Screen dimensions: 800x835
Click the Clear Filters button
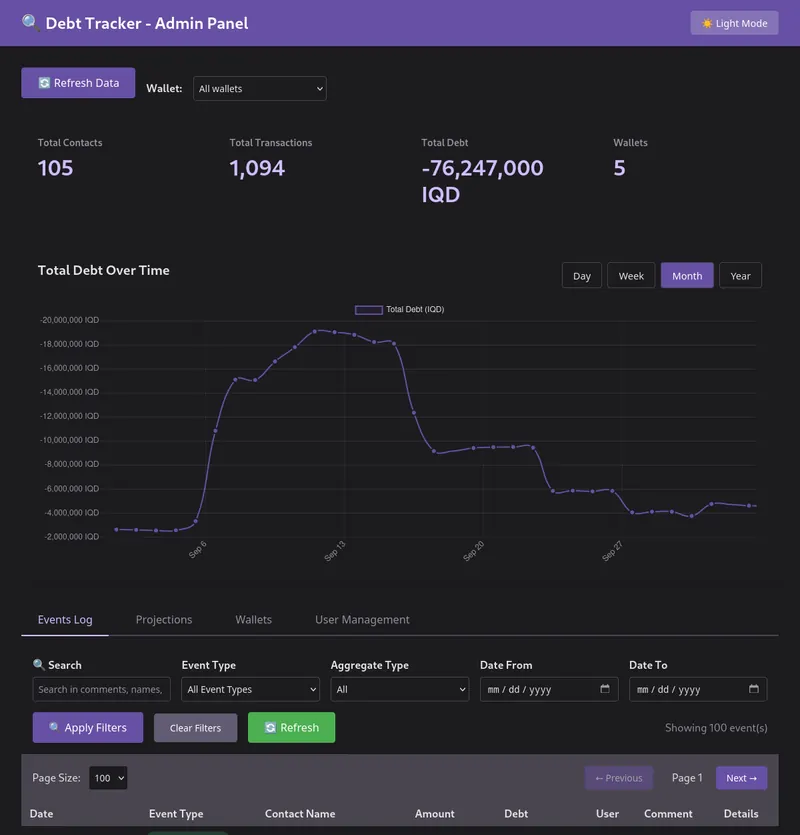(195, 728)
